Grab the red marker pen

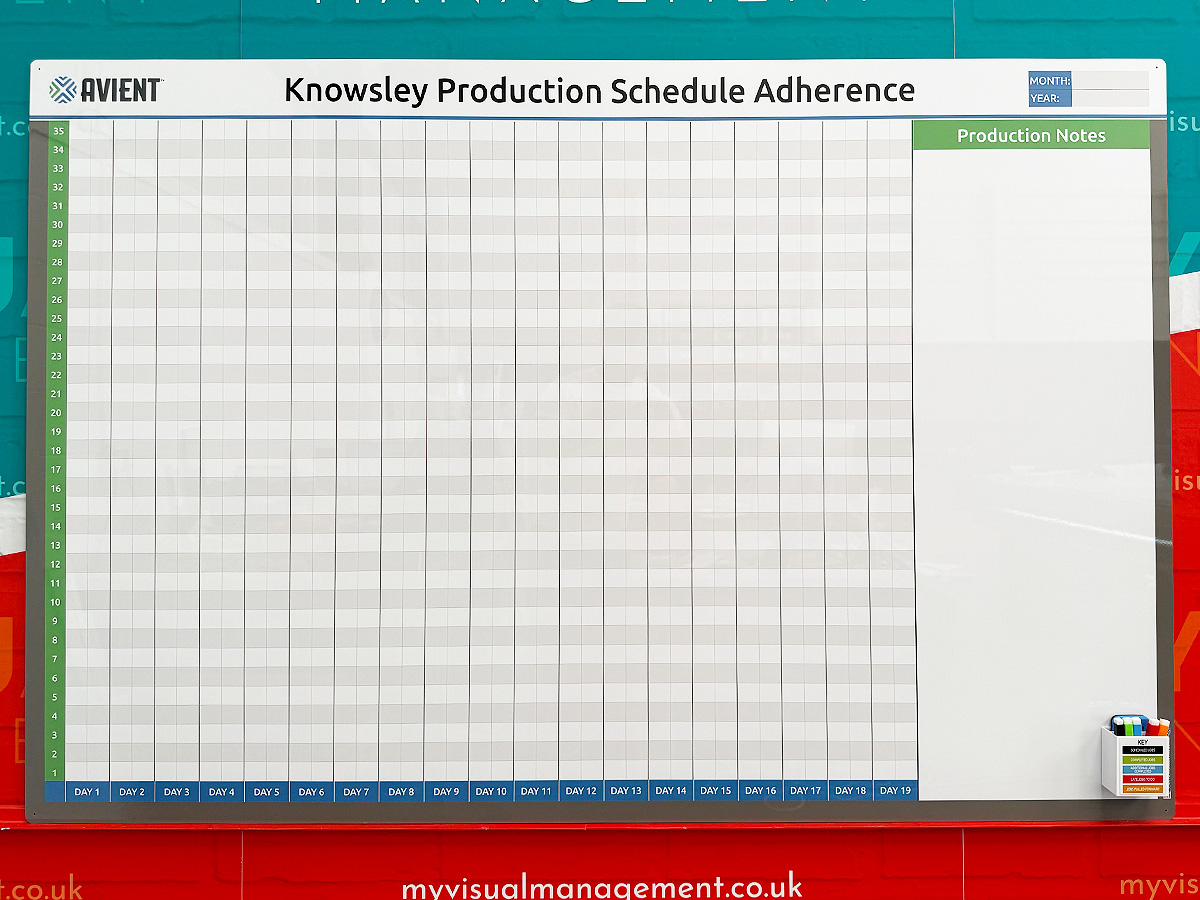(x=1152, y=727)
